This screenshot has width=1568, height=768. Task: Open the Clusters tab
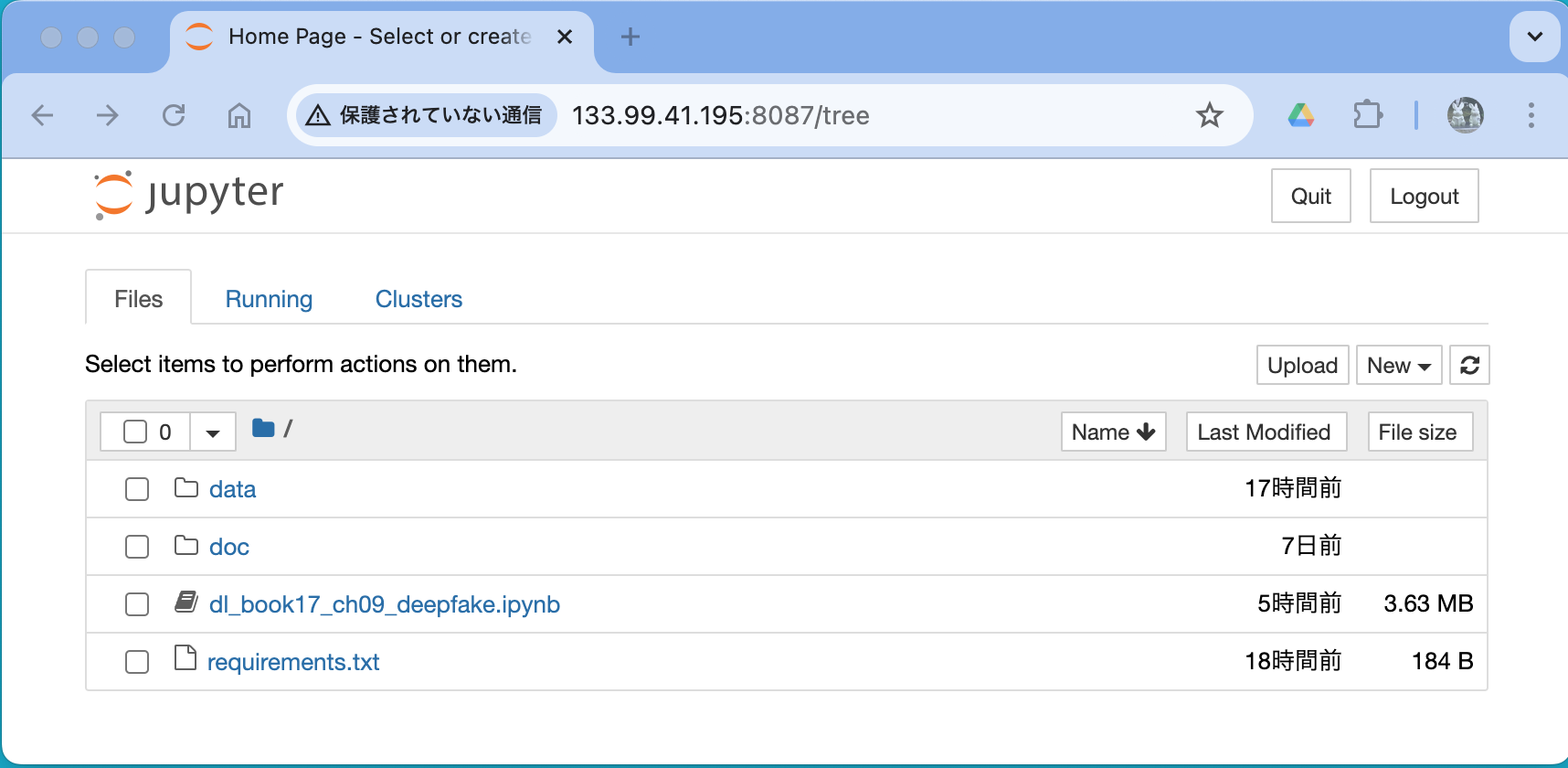coord(418,299)
